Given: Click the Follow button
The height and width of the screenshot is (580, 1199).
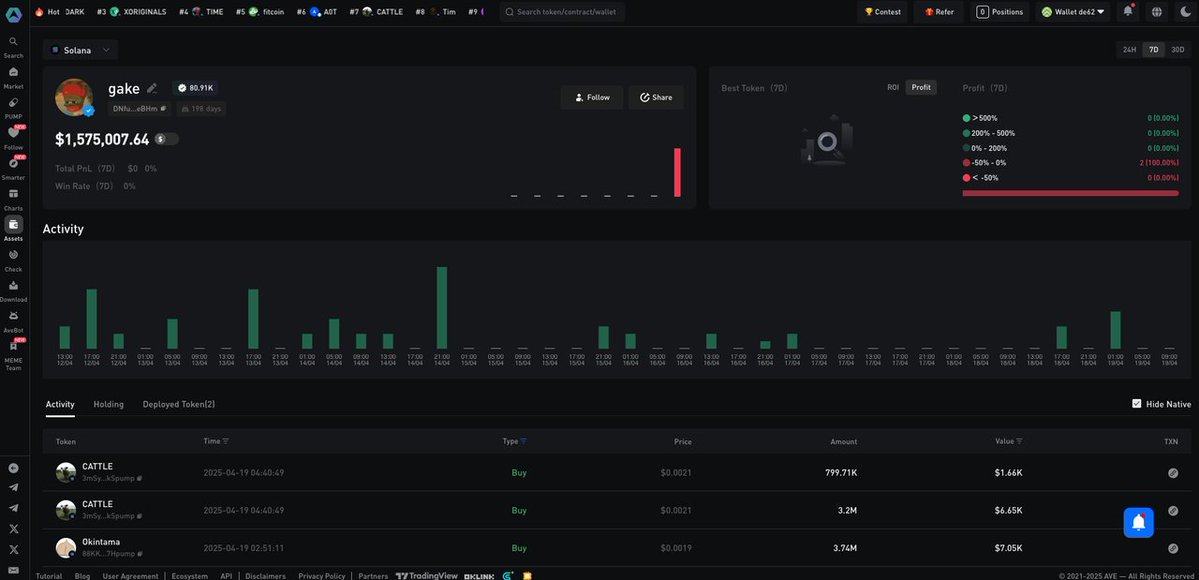Looking at the screenshot, I should tap(591, 97).
